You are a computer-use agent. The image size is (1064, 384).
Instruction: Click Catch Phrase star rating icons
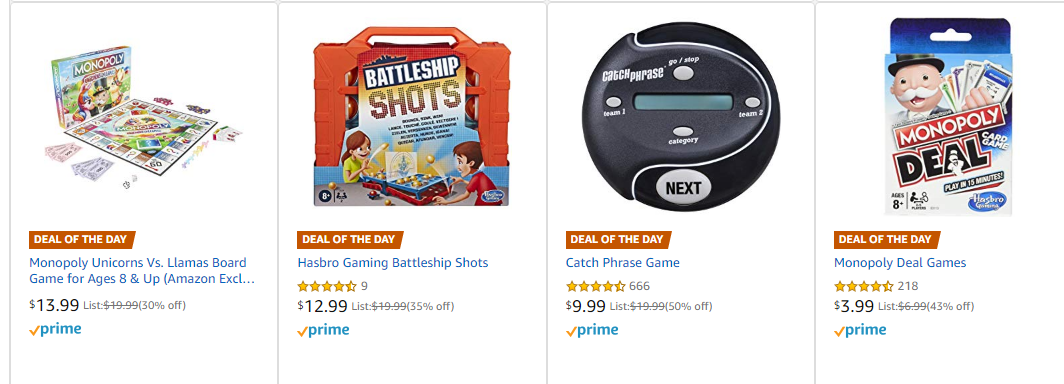pyautogui.click(x=595, y=286)
